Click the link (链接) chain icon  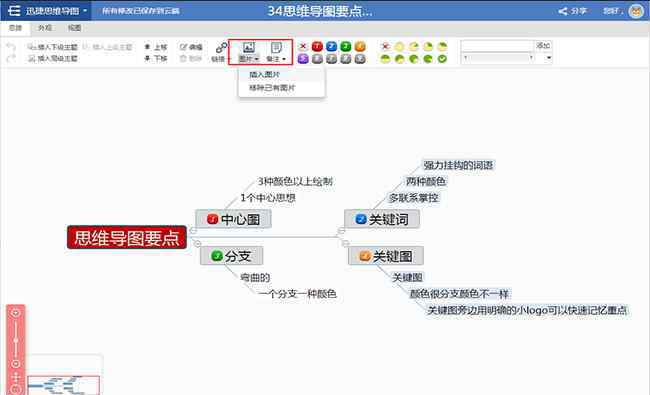(221, 48)
